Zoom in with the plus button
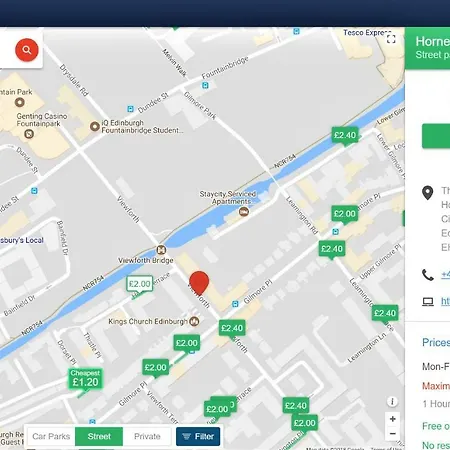Viewport: 450px width, 450px height. coord(393,419)
